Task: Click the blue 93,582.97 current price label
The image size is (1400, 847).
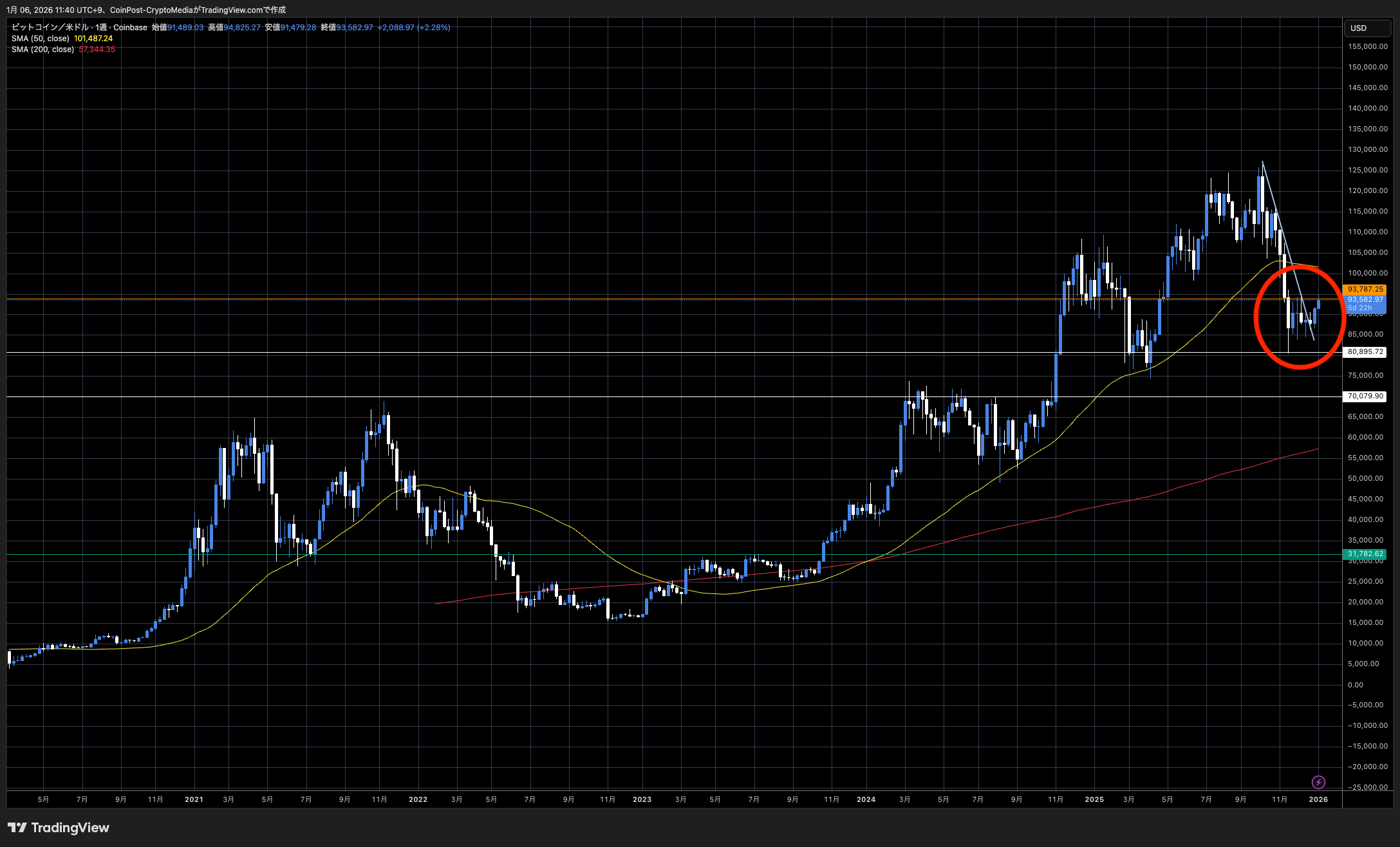Action: (1365, 300)
